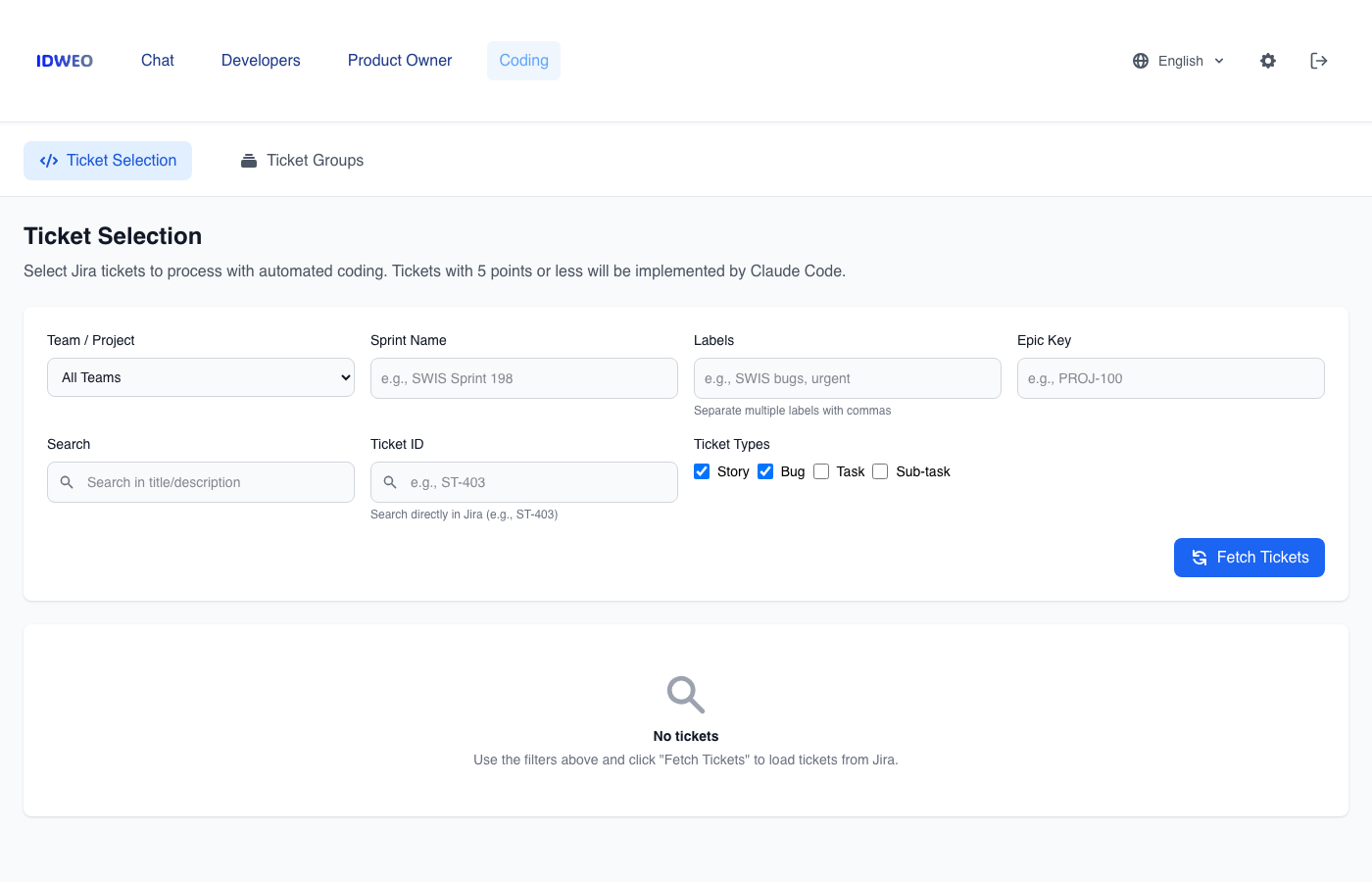Image resolution: width=1372 pixels, height=882 pixels.
Task: Uncheck the Story ticket type
Action: (702, 471)
